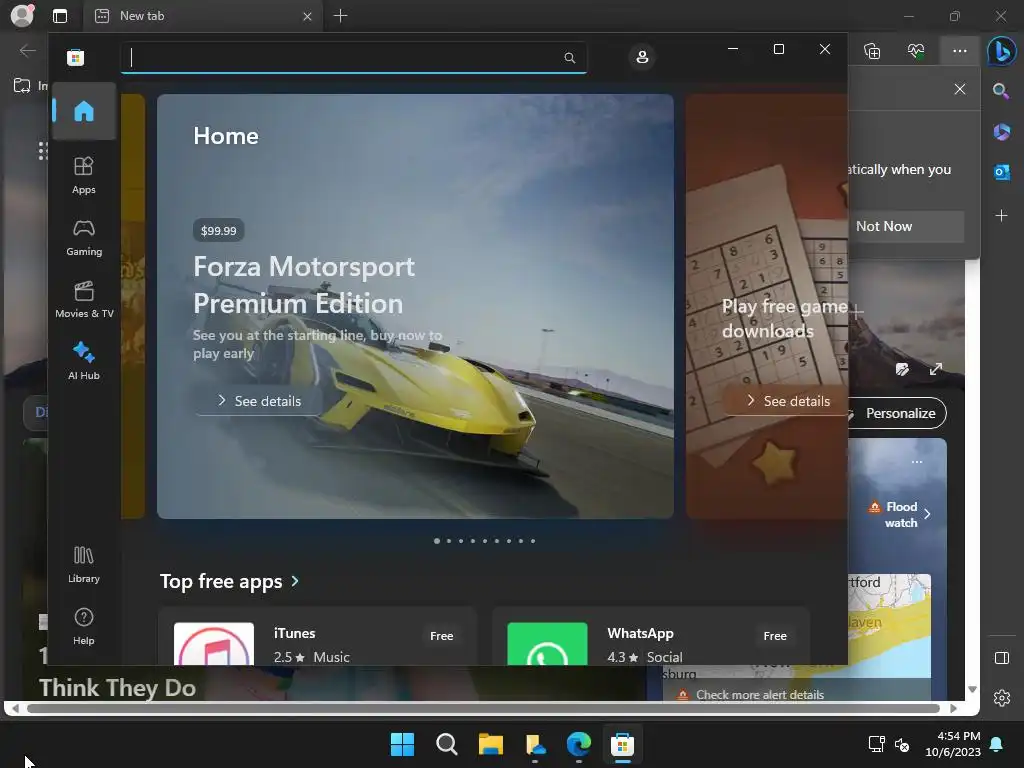1024x768 pixels.
Task: Click plus to customize Edge sidebar
Action: point(1001,216)
